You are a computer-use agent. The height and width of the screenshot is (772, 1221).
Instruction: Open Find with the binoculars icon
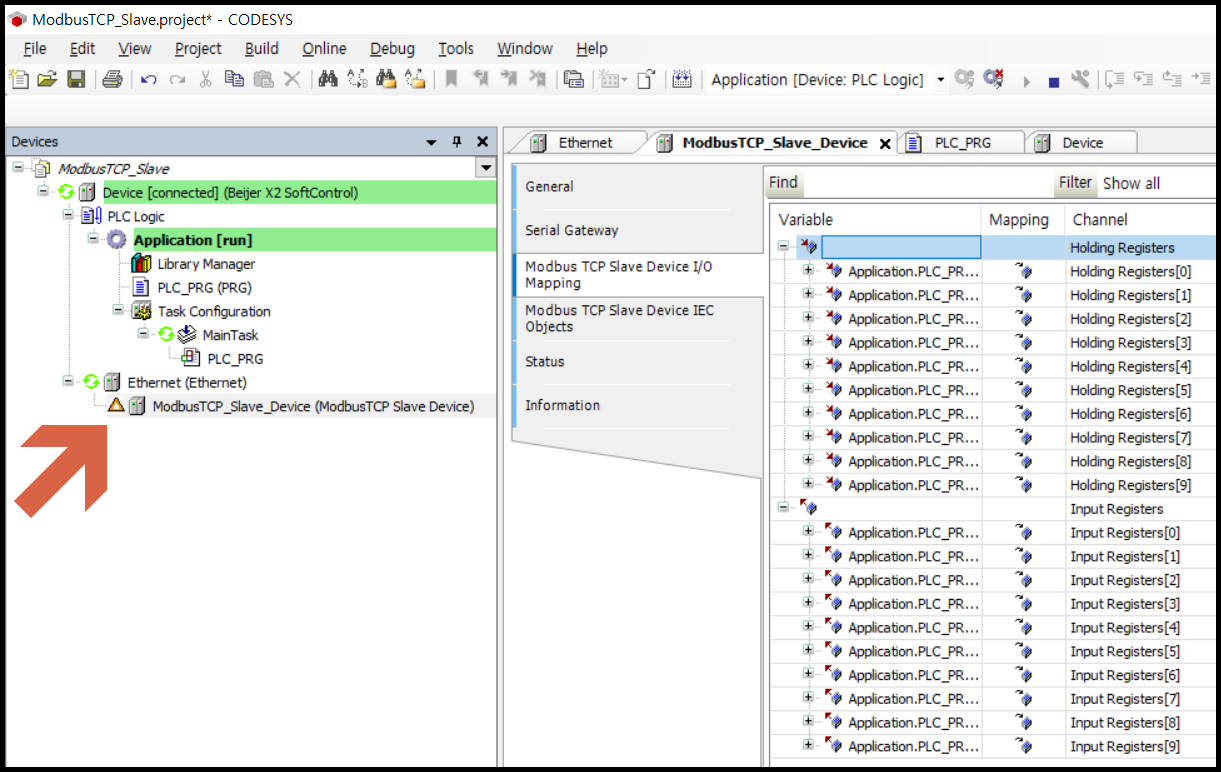[328, 79]
